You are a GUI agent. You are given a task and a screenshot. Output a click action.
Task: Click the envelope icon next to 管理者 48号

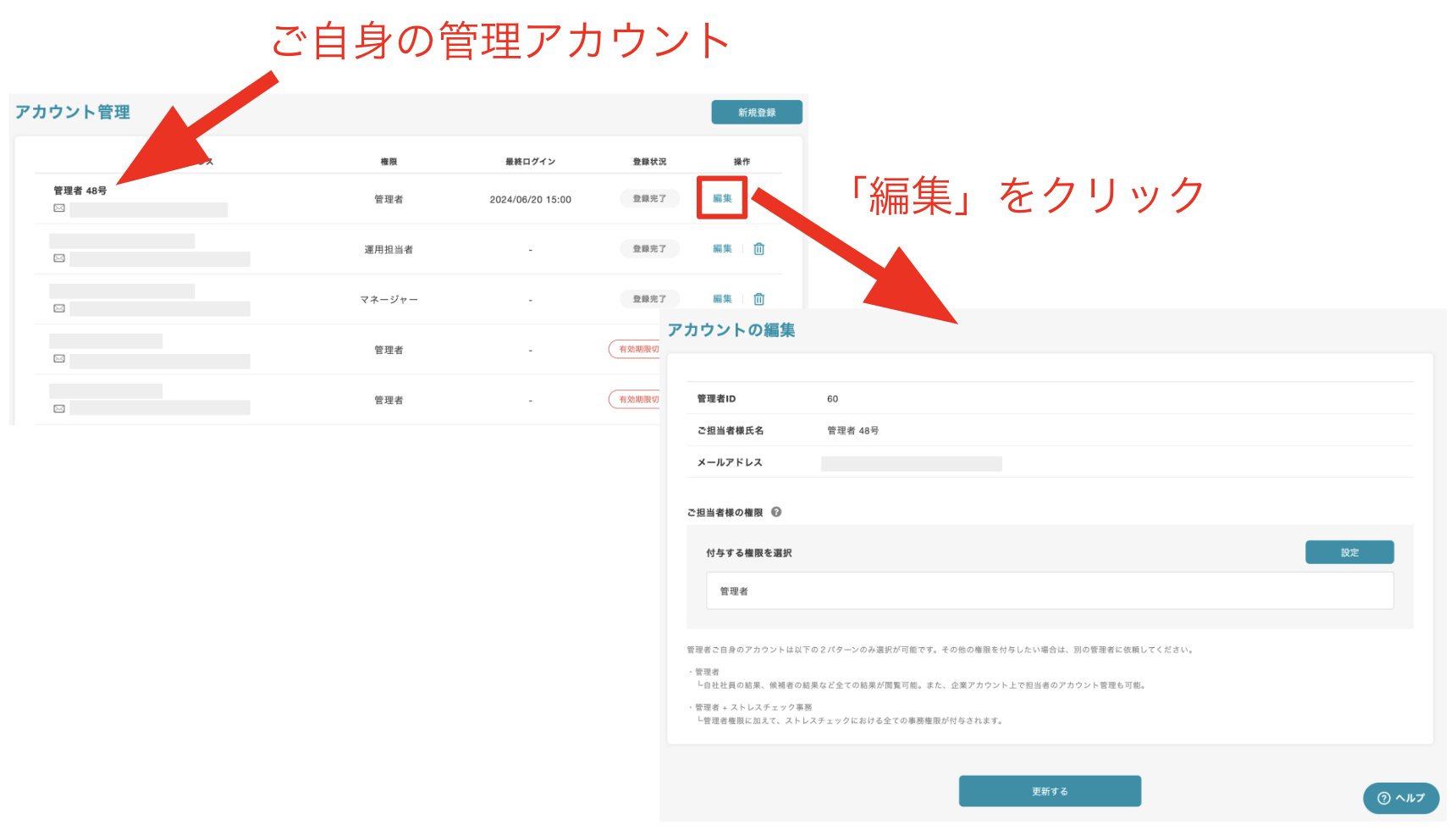tap(58, 208)
